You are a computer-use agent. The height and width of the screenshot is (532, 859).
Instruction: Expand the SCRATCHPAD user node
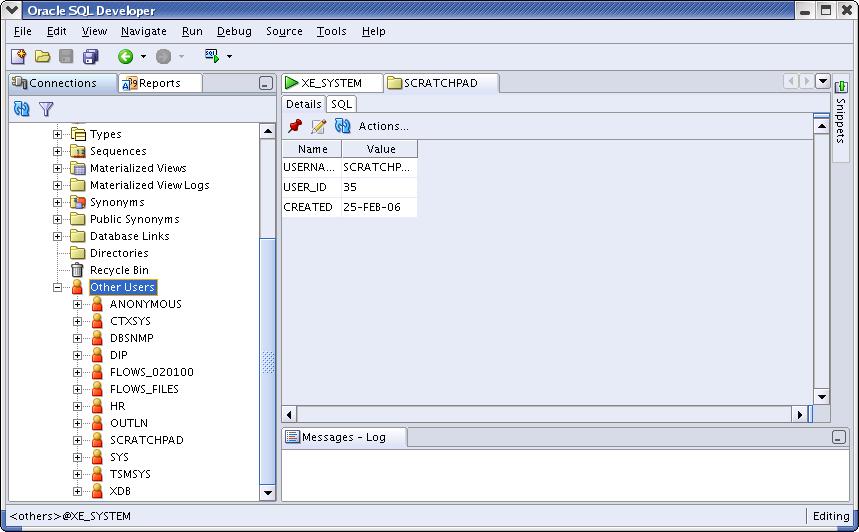[77, 440]
